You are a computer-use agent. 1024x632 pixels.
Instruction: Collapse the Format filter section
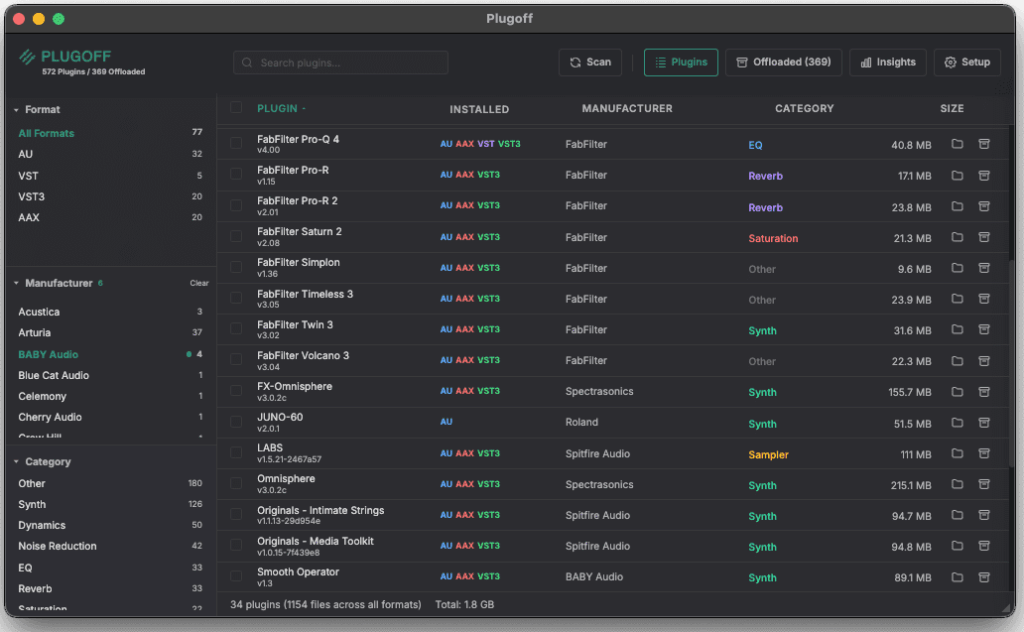[x=17, y=110]
